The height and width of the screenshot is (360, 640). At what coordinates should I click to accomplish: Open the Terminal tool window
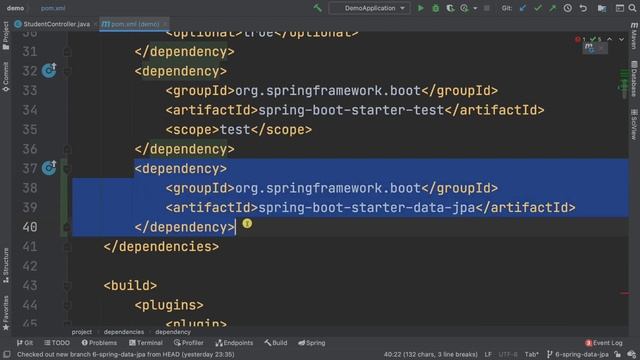tap(146, 343)
